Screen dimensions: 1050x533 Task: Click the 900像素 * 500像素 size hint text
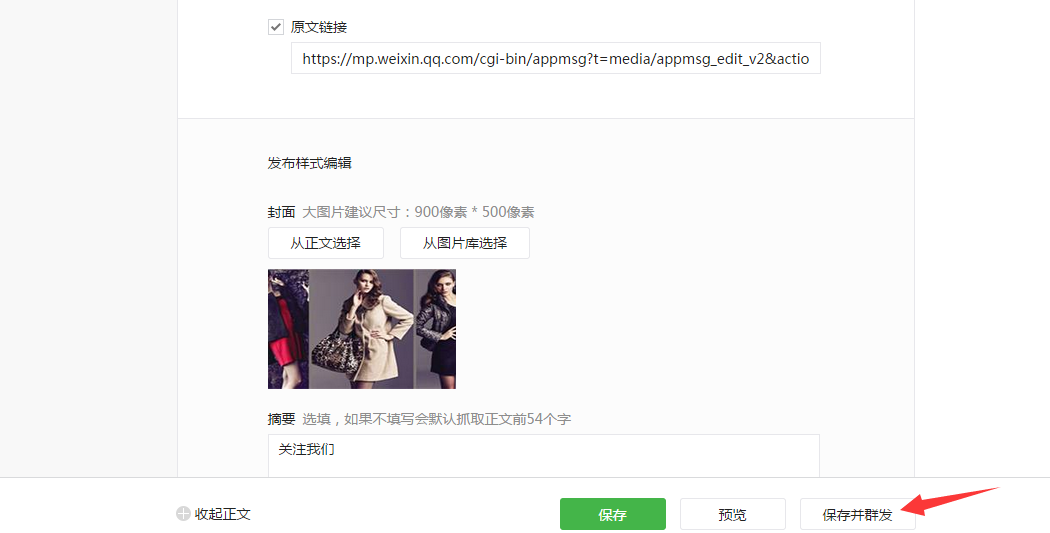[x=474, y=212]
